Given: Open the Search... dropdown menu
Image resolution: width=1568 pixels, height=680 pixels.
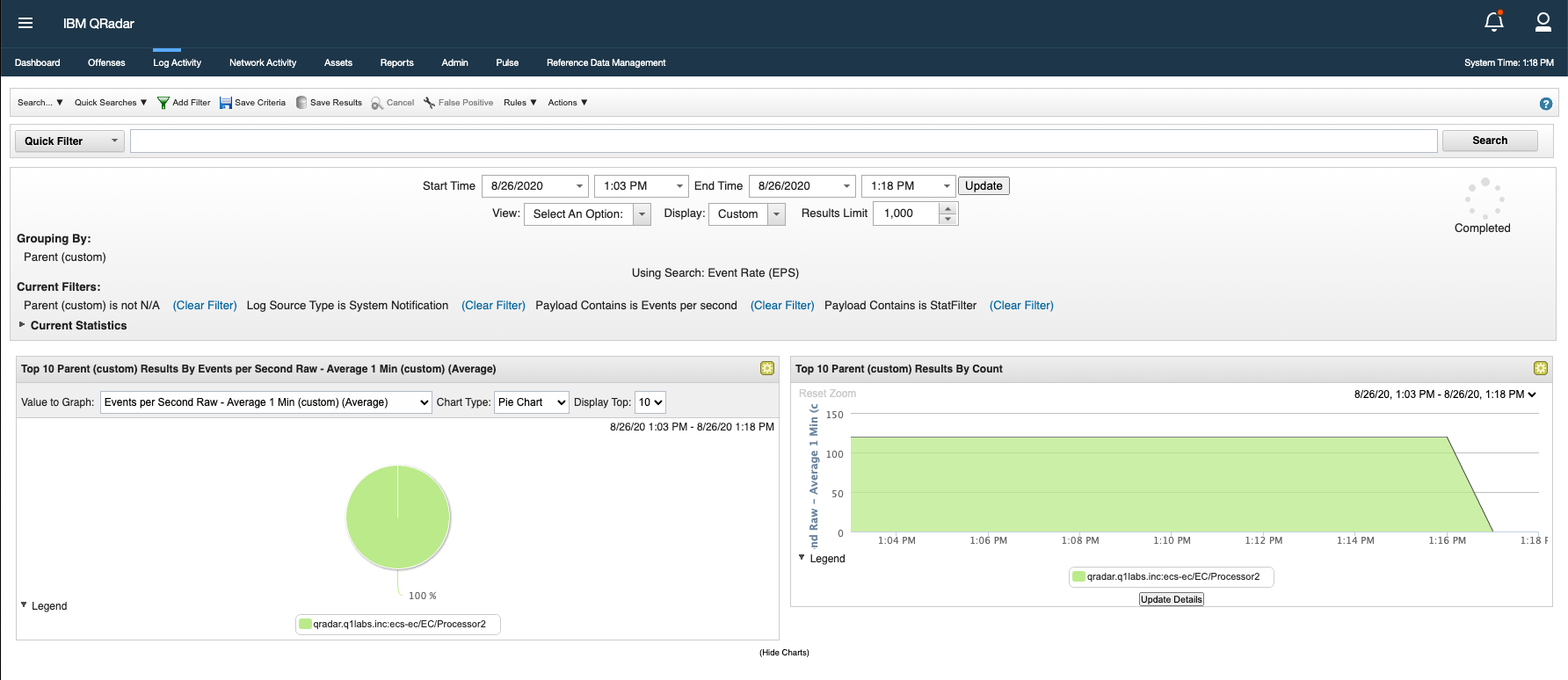Looking at the screenshot, I should 40,103.
